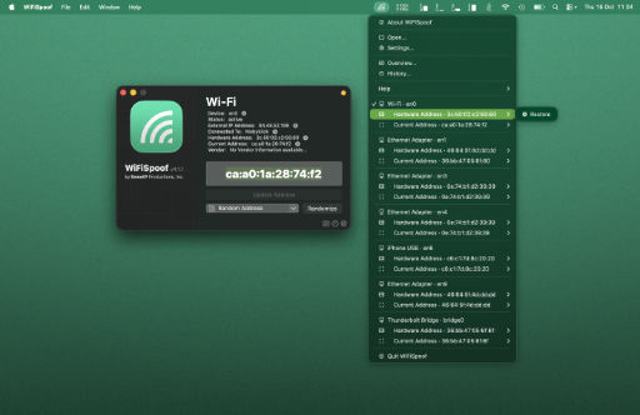Expand Hardware Address submenu under iPhone USB
640x415 pixels.
click(x=442, y=259)
